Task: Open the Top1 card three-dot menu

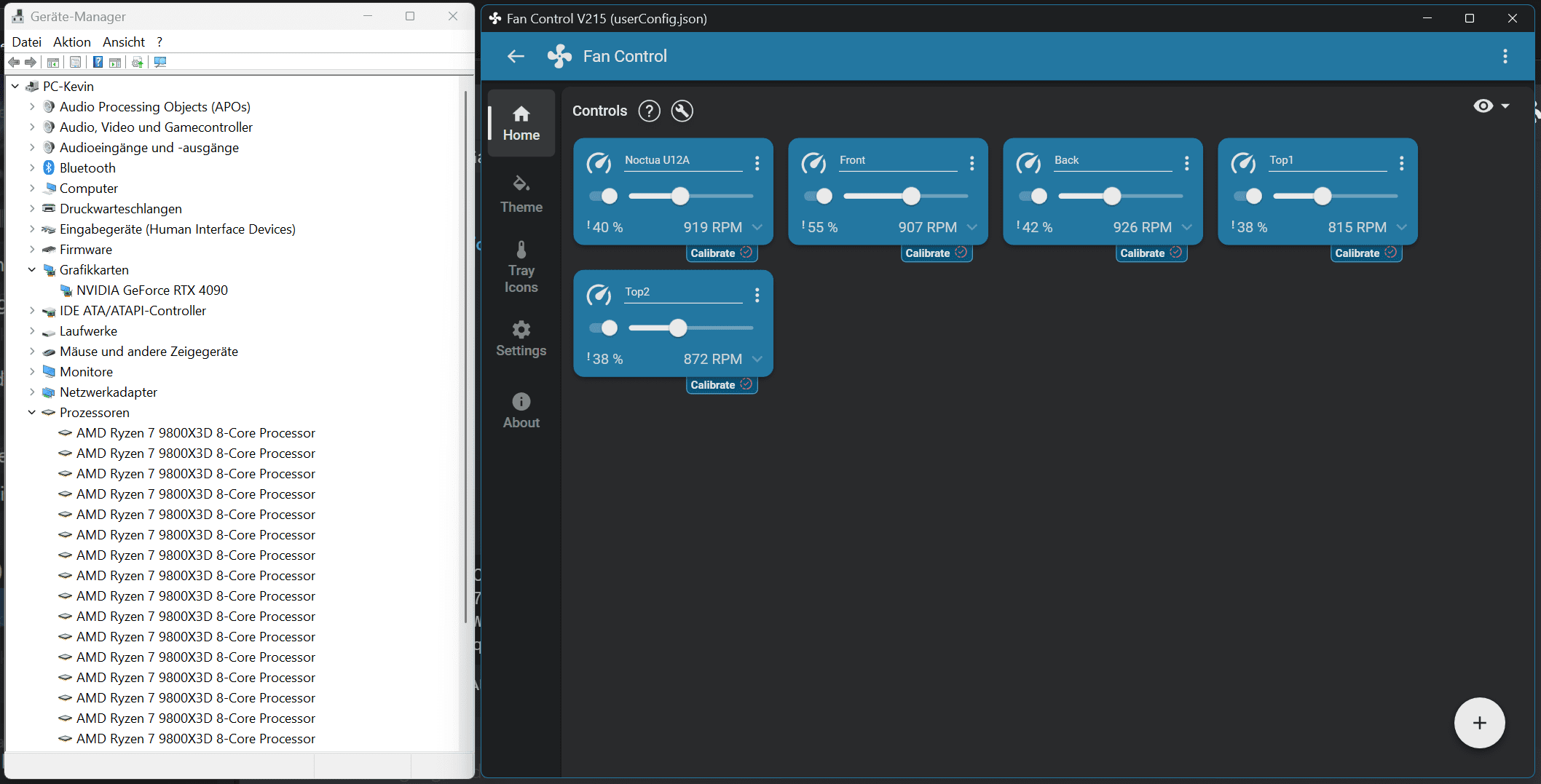Action: [x=1401, y=163]
